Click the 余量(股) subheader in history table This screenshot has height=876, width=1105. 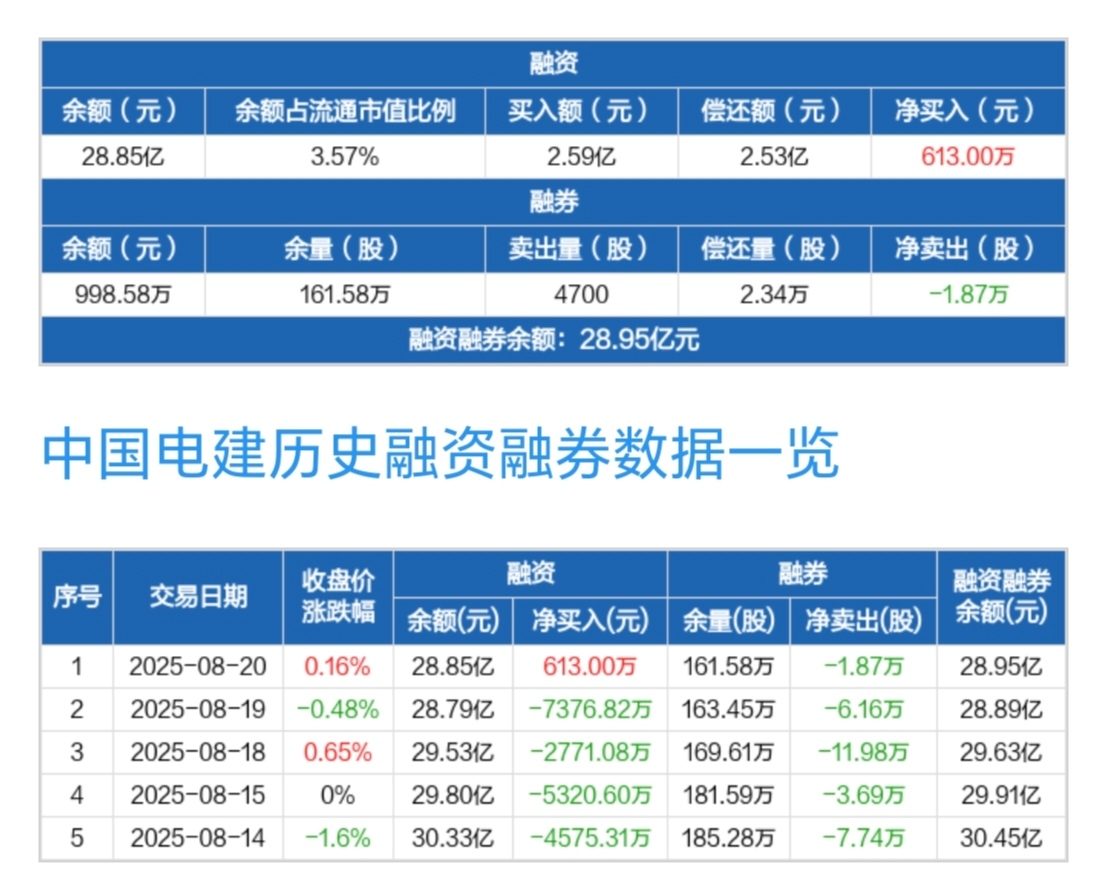pyautogui.click(x=729, y=621)
